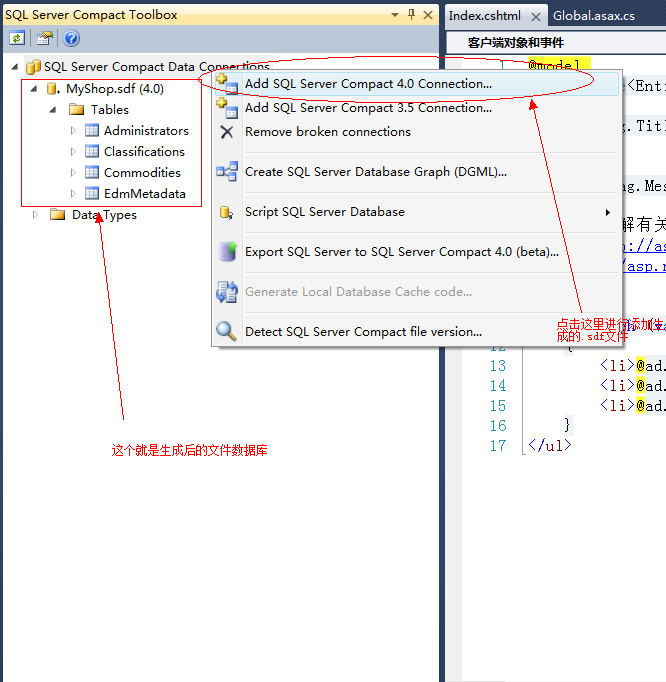Choose Add SQL Server Compact 4.0 Connection
Screen dimensions: 666x682
click(x=417, y=84)
